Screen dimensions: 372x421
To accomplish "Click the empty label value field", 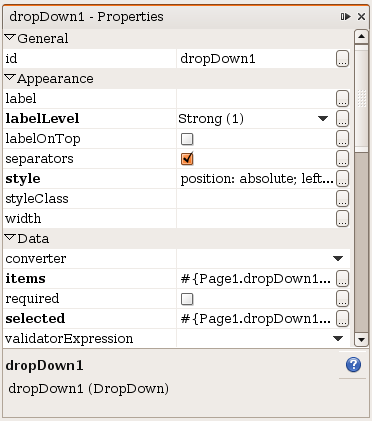I will point(256,99).
